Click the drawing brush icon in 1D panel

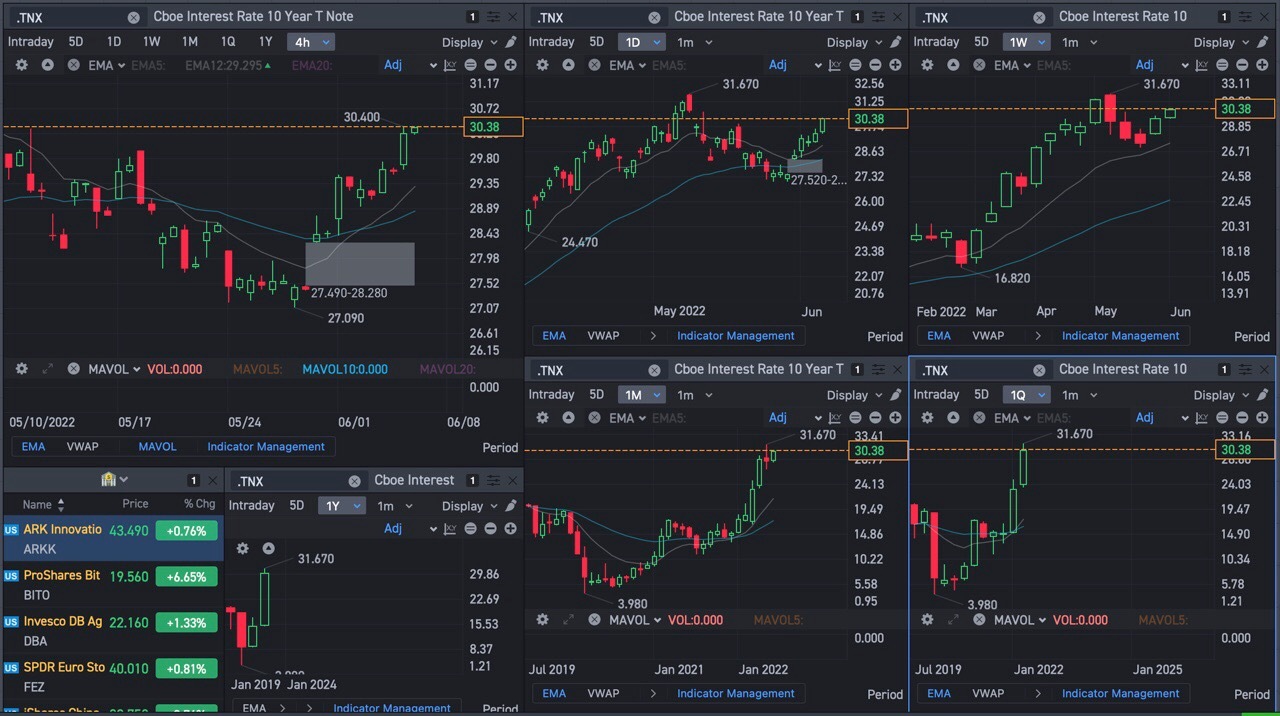pyautogui.click(x=895, y=42)
